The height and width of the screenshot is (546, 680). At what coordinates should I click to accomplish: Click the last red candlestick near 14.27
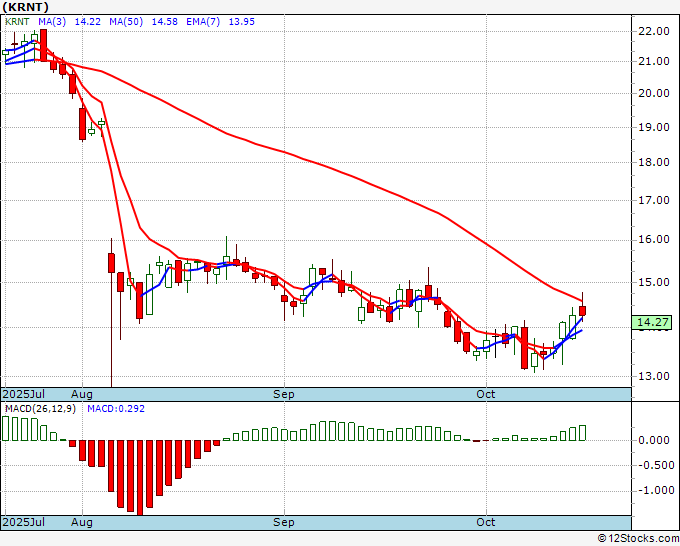[582, 311]
